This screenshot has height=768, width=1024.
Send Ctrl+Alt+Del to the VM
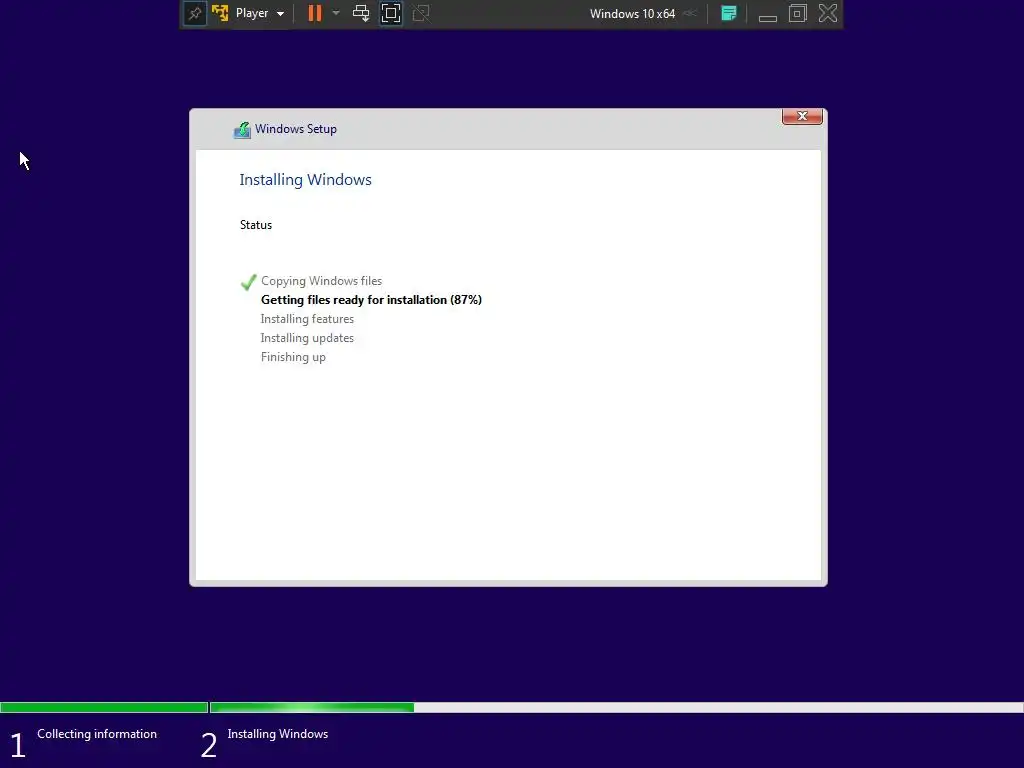361,13
